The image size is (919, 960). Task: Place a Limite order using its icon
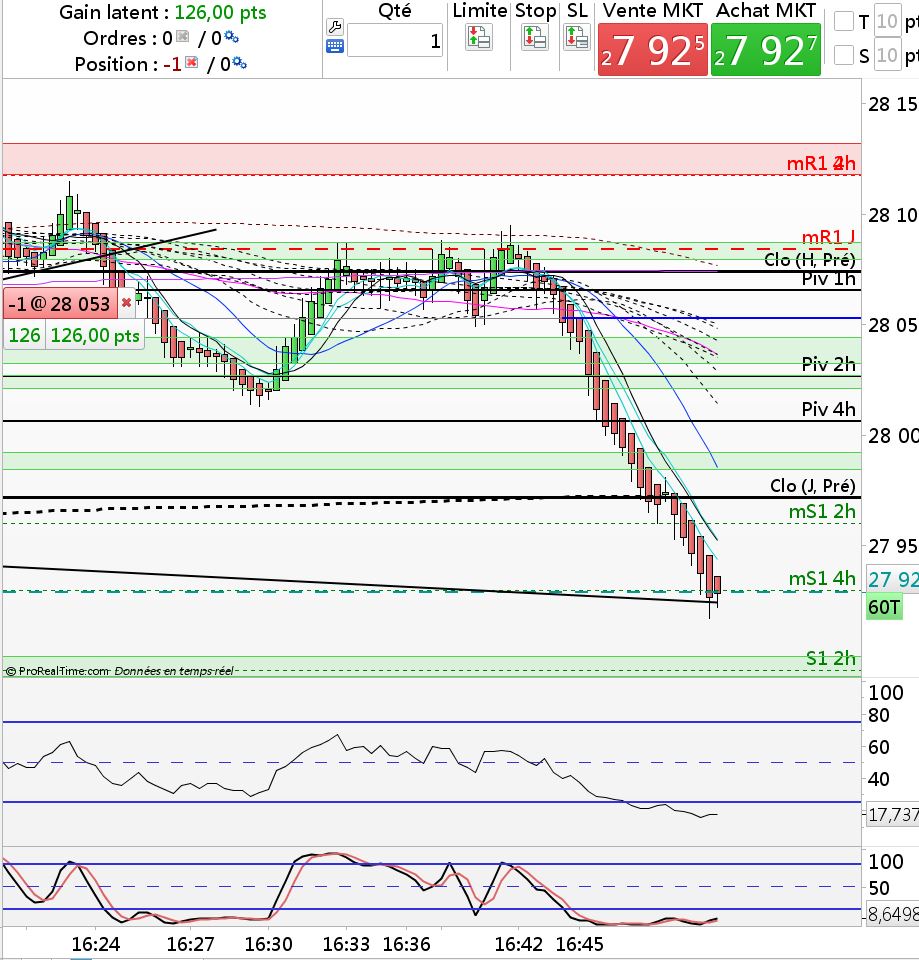pos(479,37)
